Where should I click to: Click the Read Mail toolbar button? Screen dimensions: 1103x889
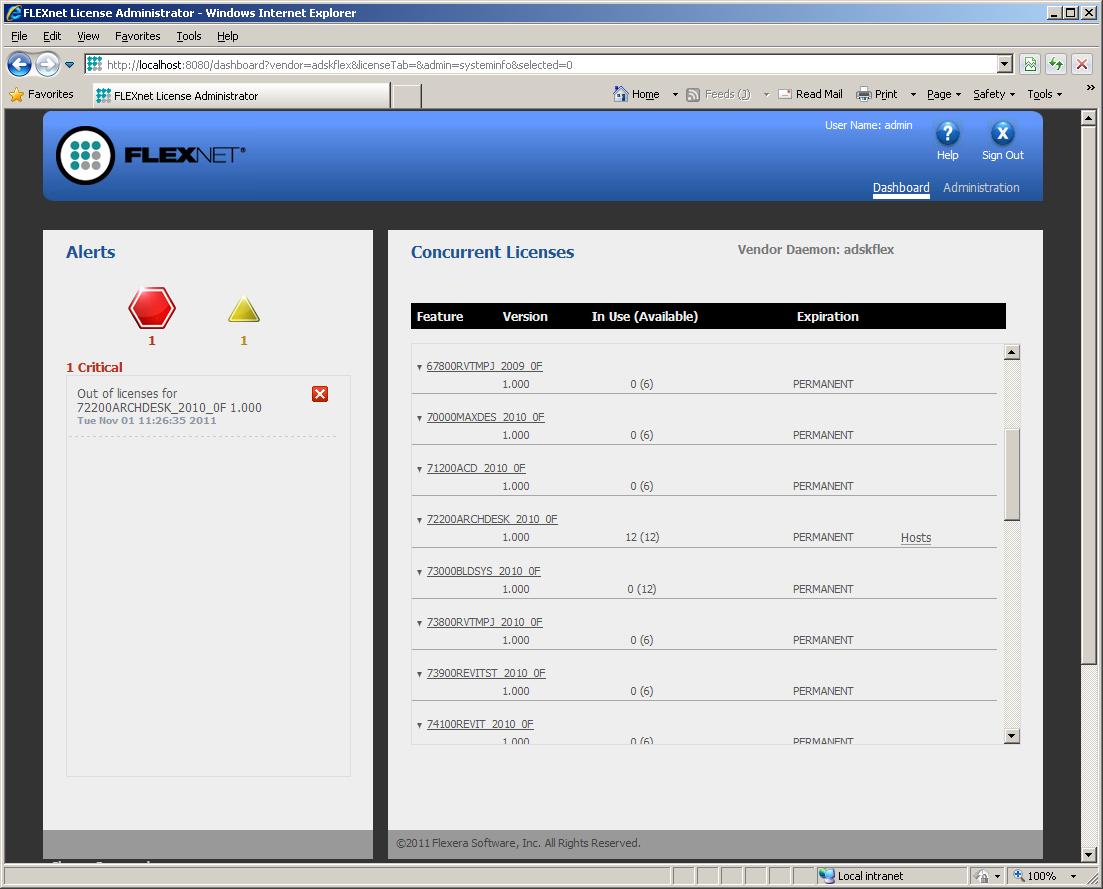click(x=810, y=94)
